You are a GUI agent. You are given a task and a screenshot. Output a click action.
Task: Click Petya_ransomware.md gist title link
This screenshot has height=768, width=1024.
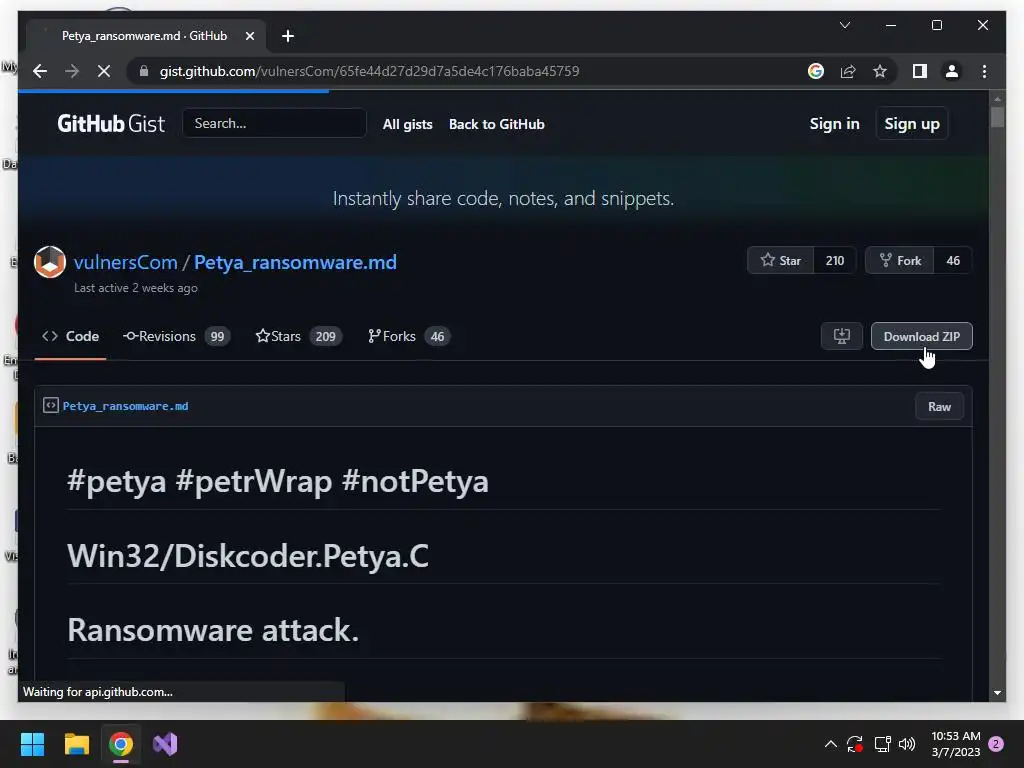[x=295, y=262]
